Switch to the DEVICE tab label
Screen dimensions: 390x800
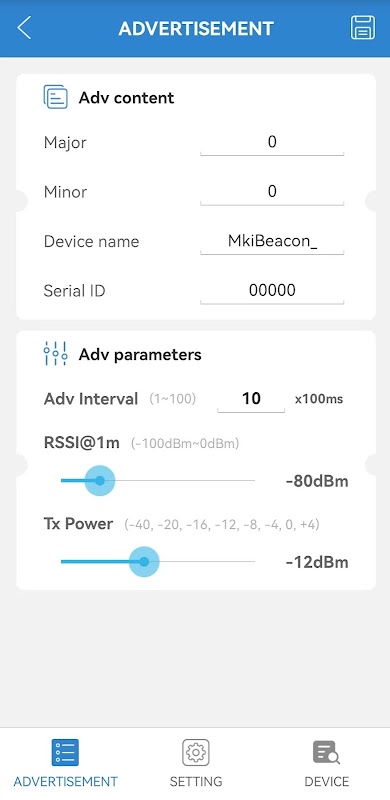tap(327, 782)
